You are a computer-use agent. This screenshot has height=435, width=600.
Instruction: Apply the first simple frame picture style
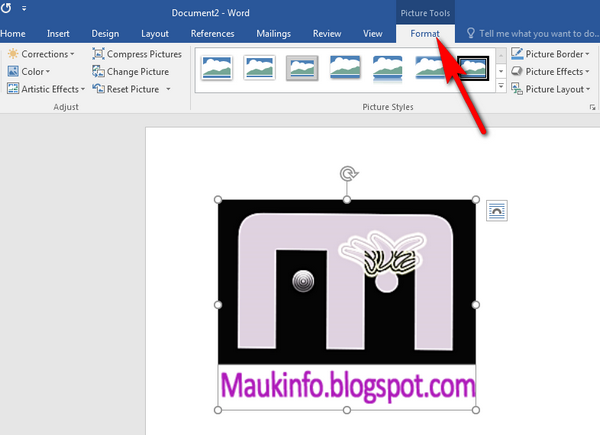(217, 68)
